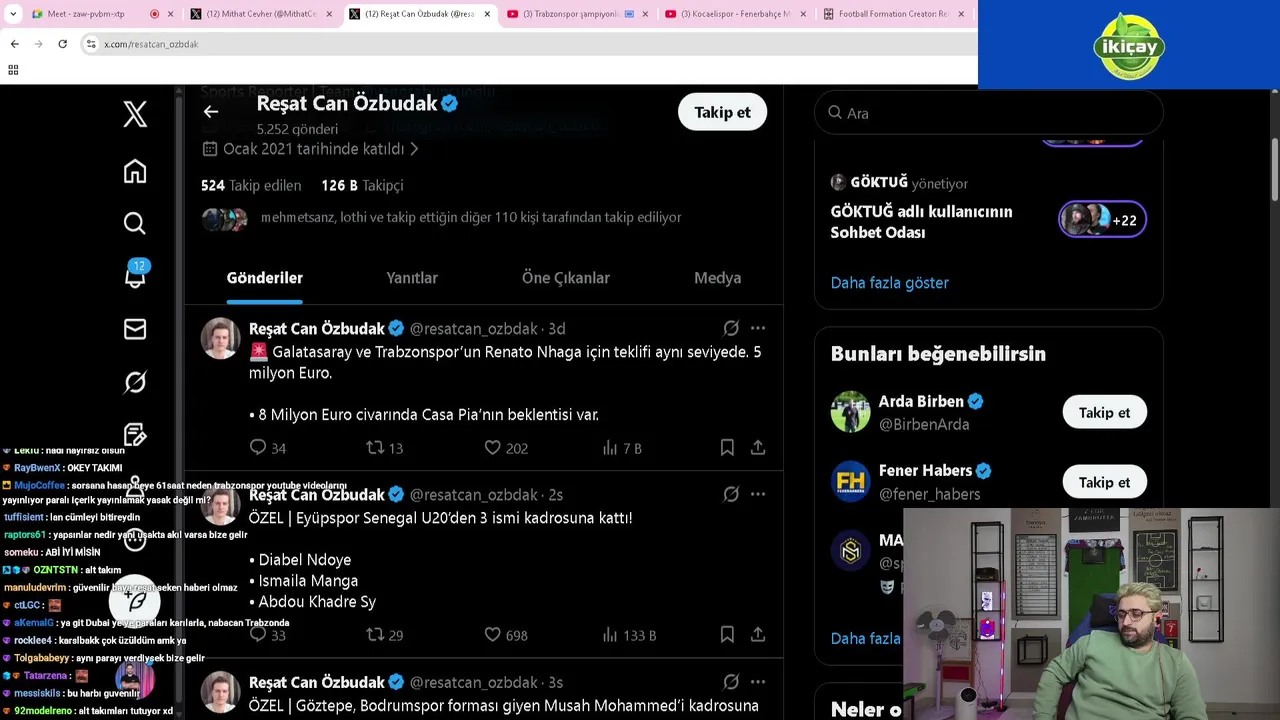The image size is (1280, 720).
Task: Click browser back arrow button
Action: (14, 44)
